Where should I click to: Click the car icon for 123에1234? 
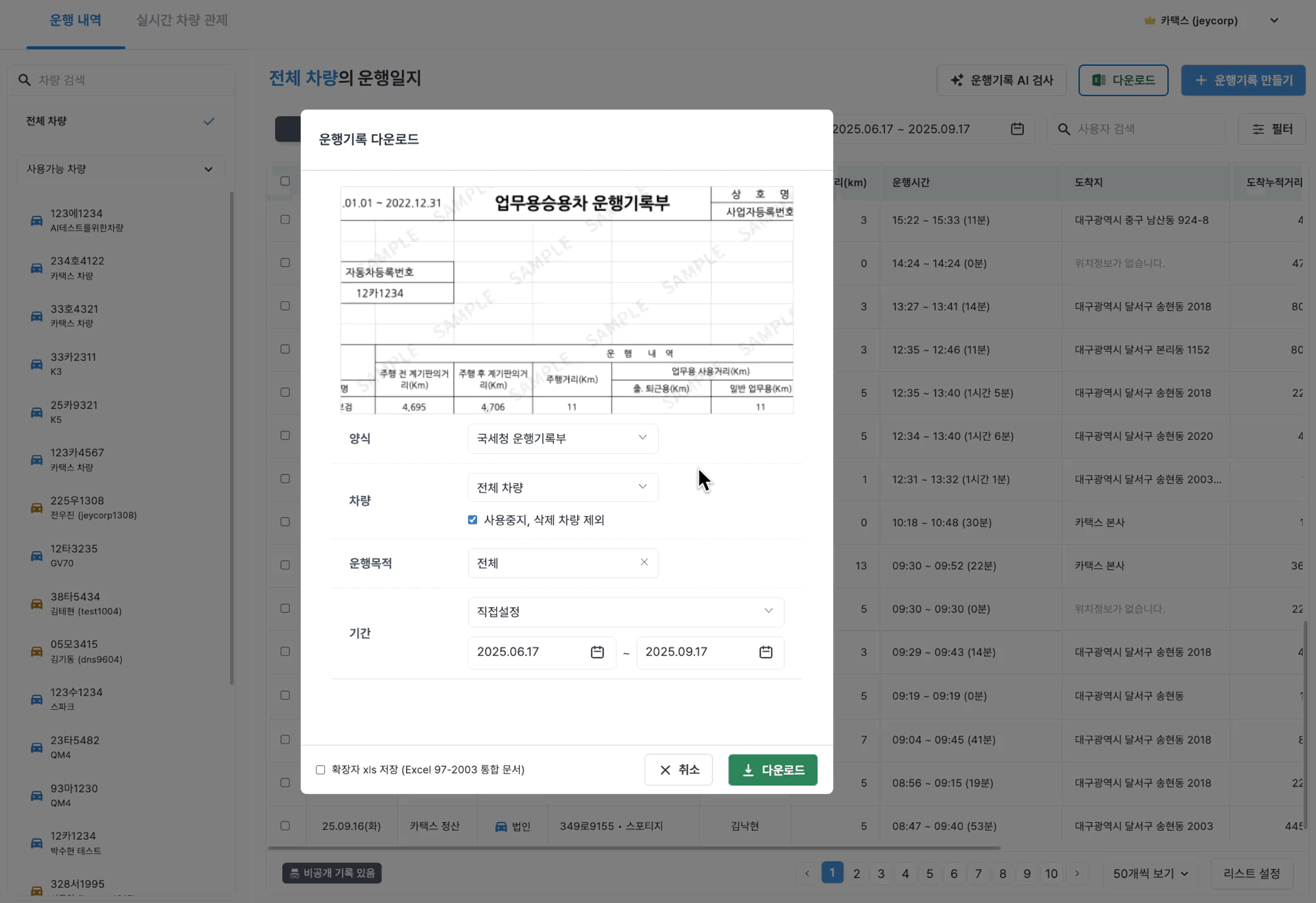[x=37, y=220]
